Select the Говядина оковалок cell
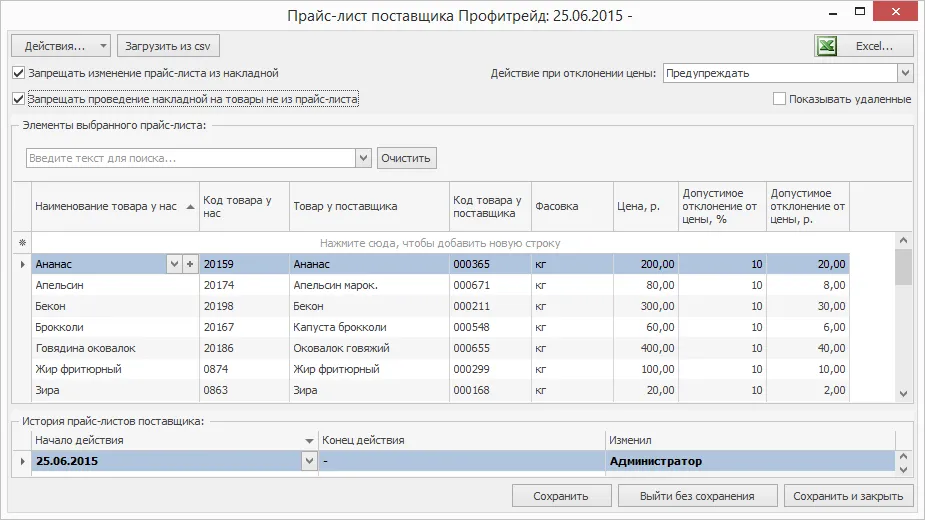This screenshot has height=520, width=925. pos(116,348)
